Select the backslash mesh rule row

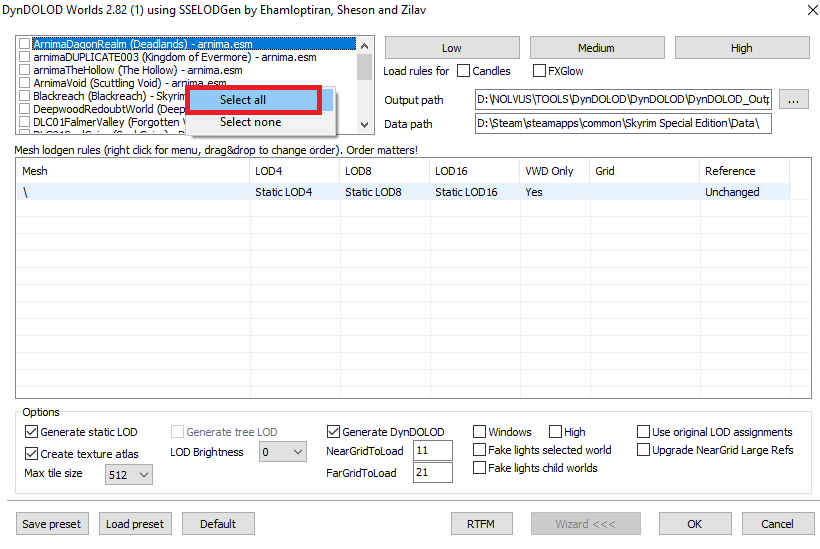[403, 192]
